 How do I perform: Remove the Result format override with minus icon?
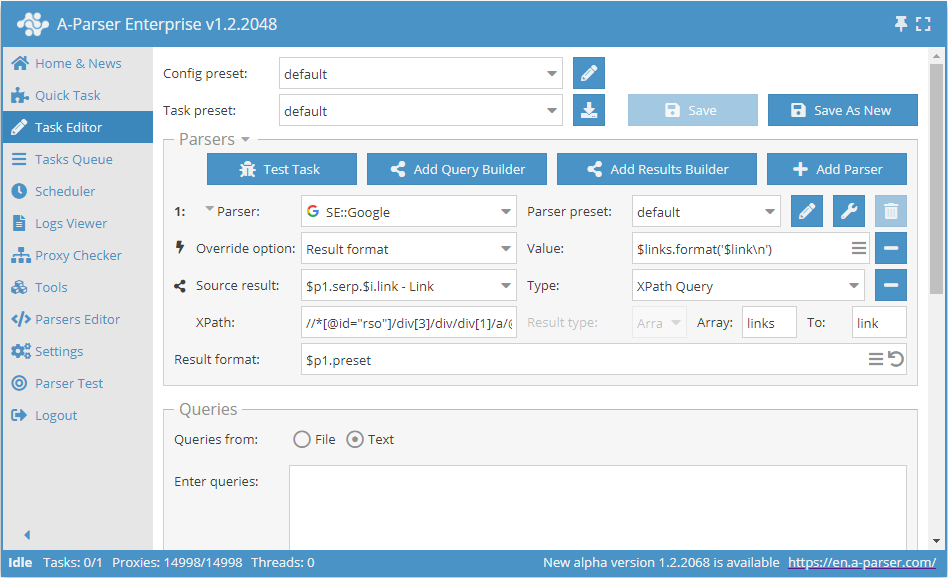pyautogui.click(x=890, y=247)
